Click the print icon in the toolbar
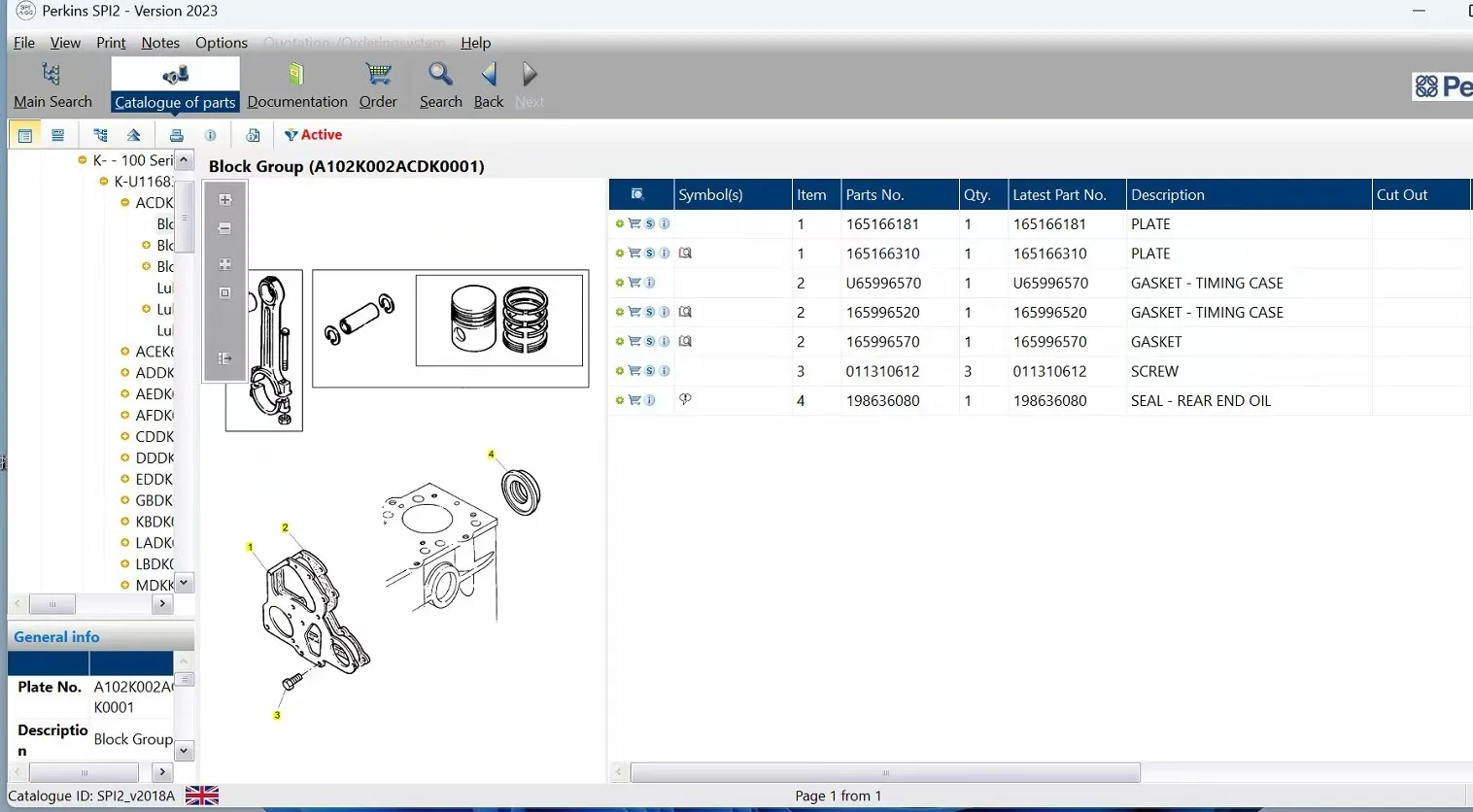This screenshot has width=1473, height=812. (176, 135)
